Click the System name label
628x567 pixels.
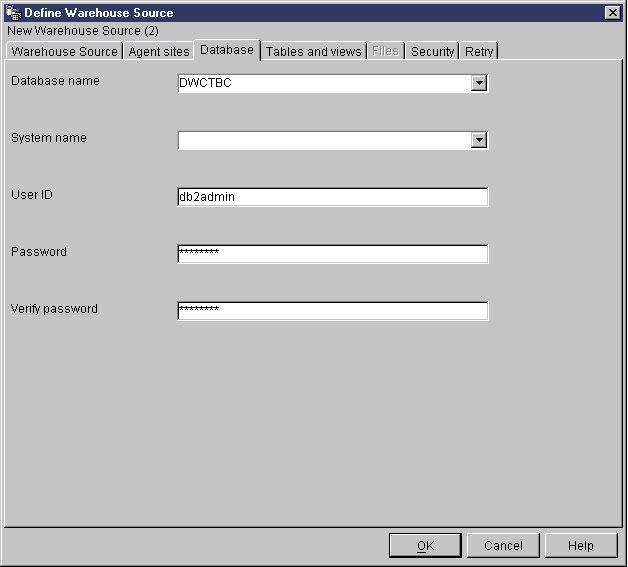[x=48, y=138]
